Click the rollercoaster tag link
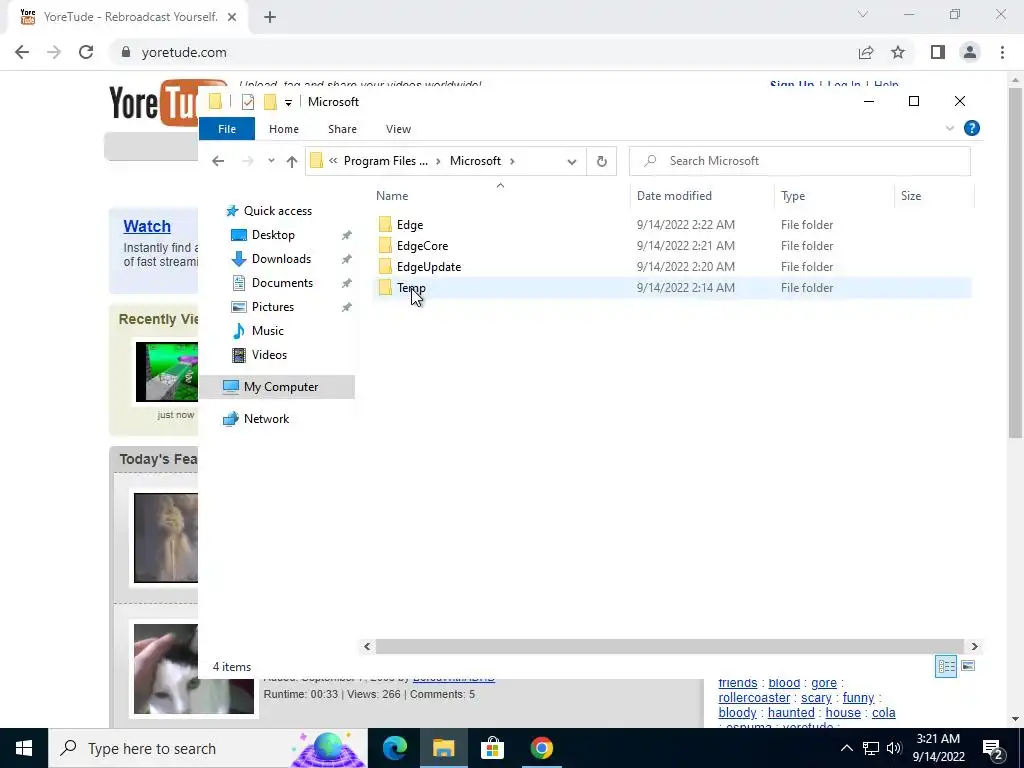Viewport: 1024px width, 768px height. 754,698
